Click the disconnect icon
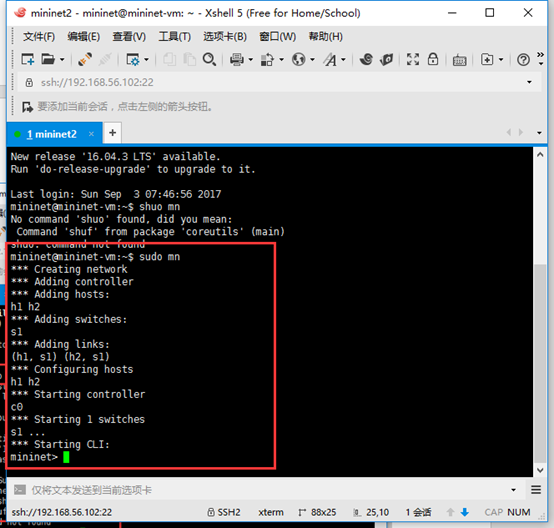The image size is (554, 528). pos(105,59)
